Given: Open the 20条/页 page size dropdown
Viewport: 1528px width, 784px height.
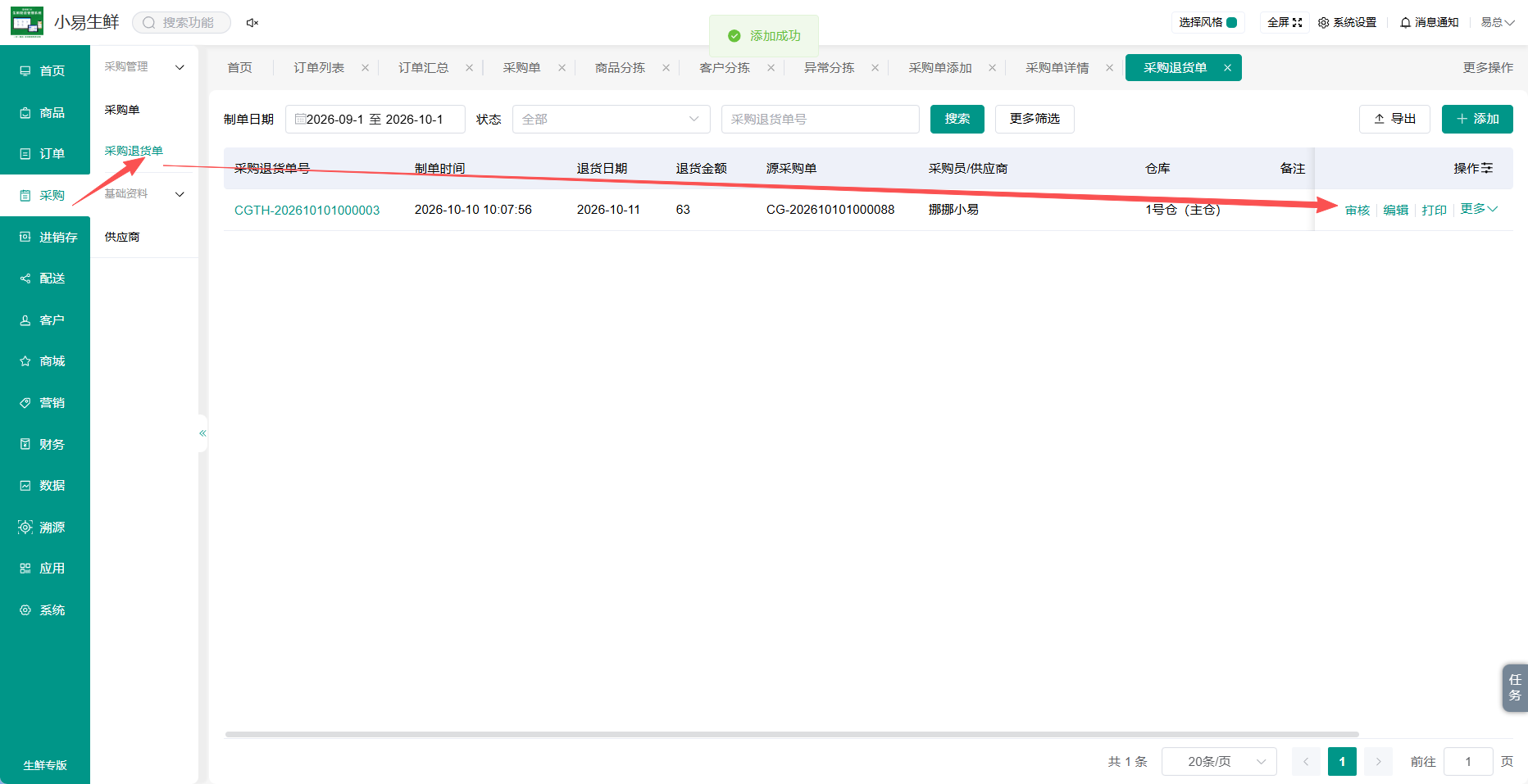Looking at the screenshot, I should [x=1219, y=761].
